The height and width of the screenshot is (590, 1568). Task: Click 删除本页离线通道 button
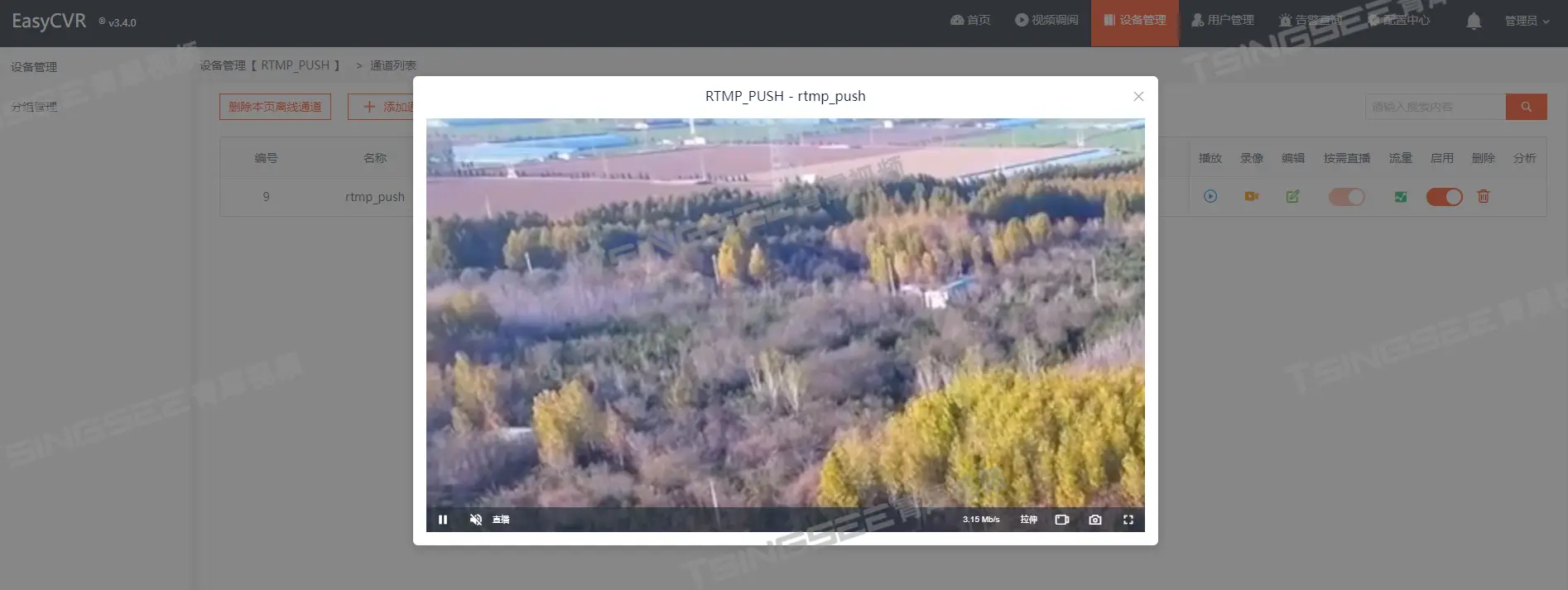275,107
